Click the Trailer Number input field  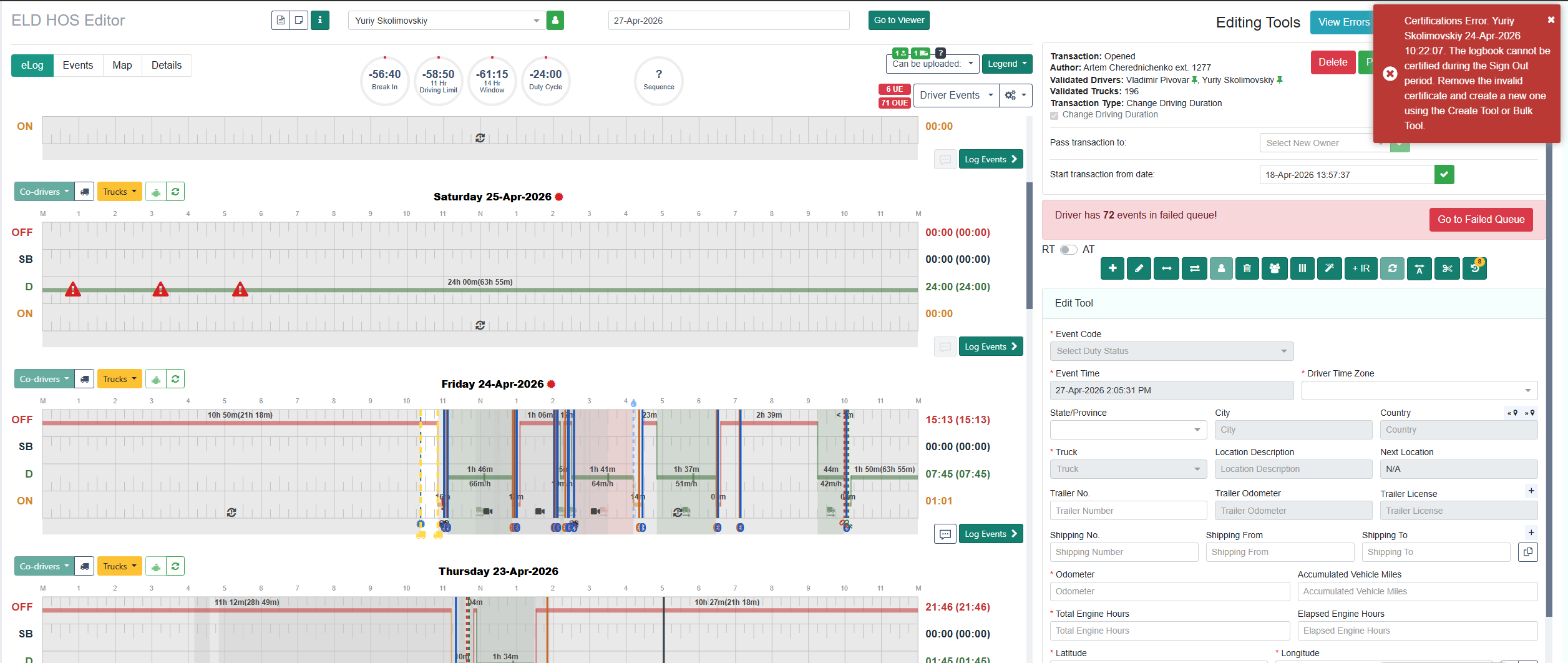tap(1129, 511)
